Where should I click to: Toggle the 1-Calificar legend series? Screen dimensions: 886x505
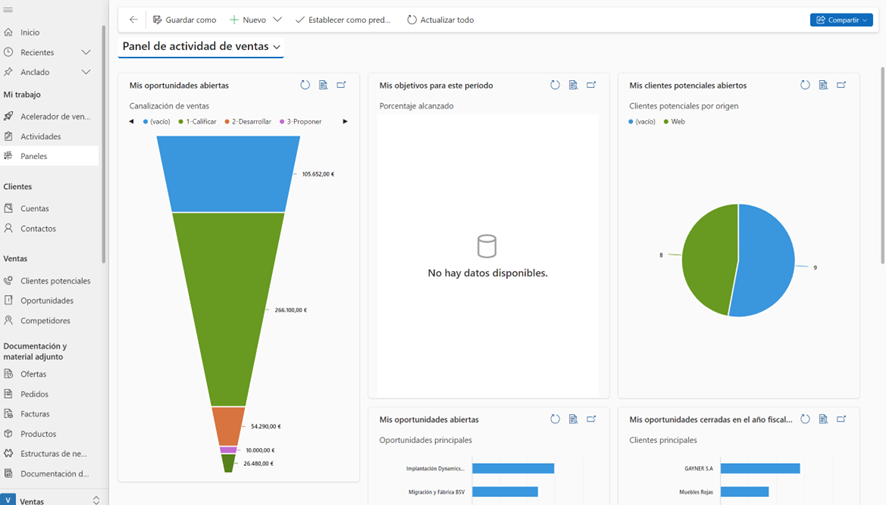[196, 121]
